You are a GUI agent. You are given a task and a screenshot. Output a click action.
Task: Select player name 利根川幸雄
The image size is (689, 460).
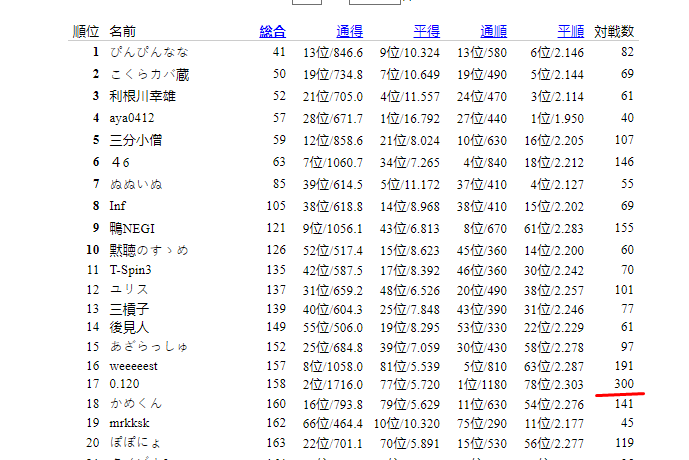(142, 96)
